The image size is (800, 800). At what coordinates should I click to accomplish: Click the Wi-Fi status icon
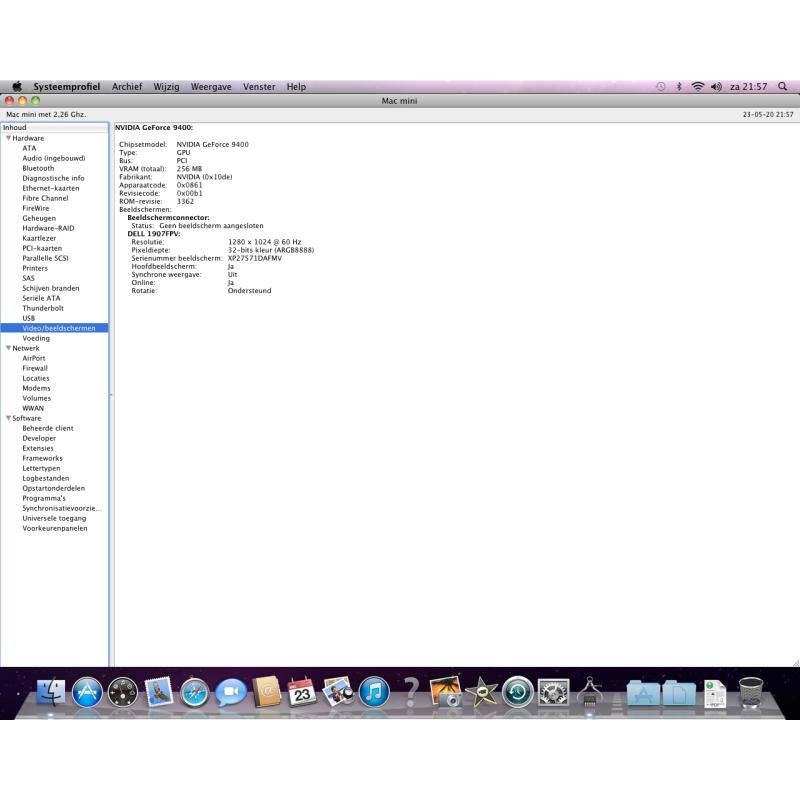point(697,86)
